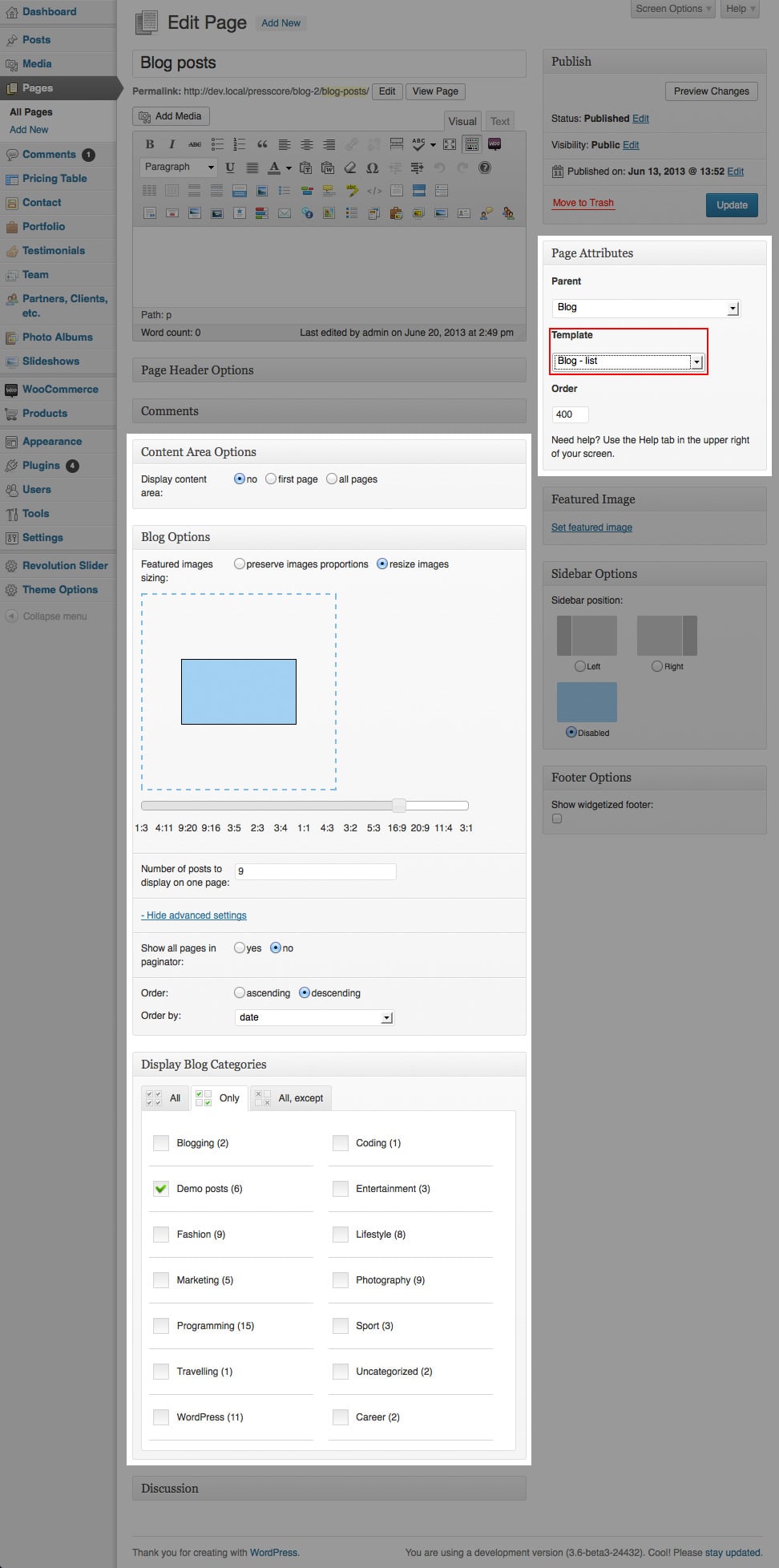
Task: Enable the show widgetized footer checkbox
Action: coord(557,819)
